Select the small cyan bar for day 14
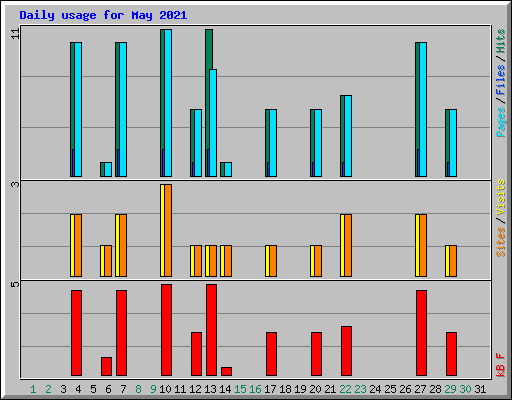 (228, 170)
